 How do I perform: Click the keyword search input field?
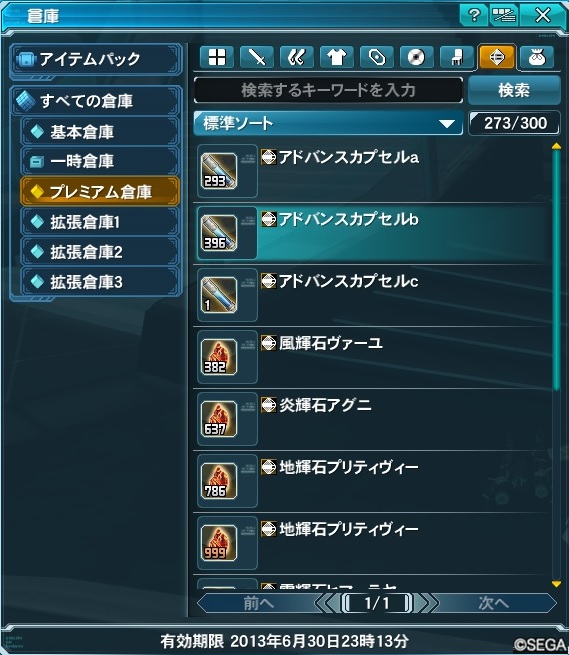328,90
